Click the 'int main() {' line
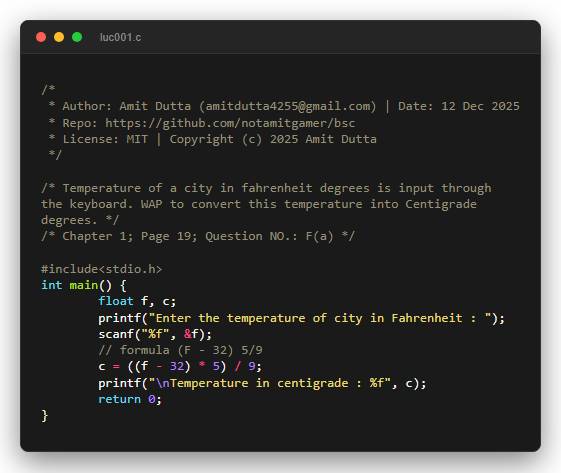This screenshot has width=561, height=473. 84,285
